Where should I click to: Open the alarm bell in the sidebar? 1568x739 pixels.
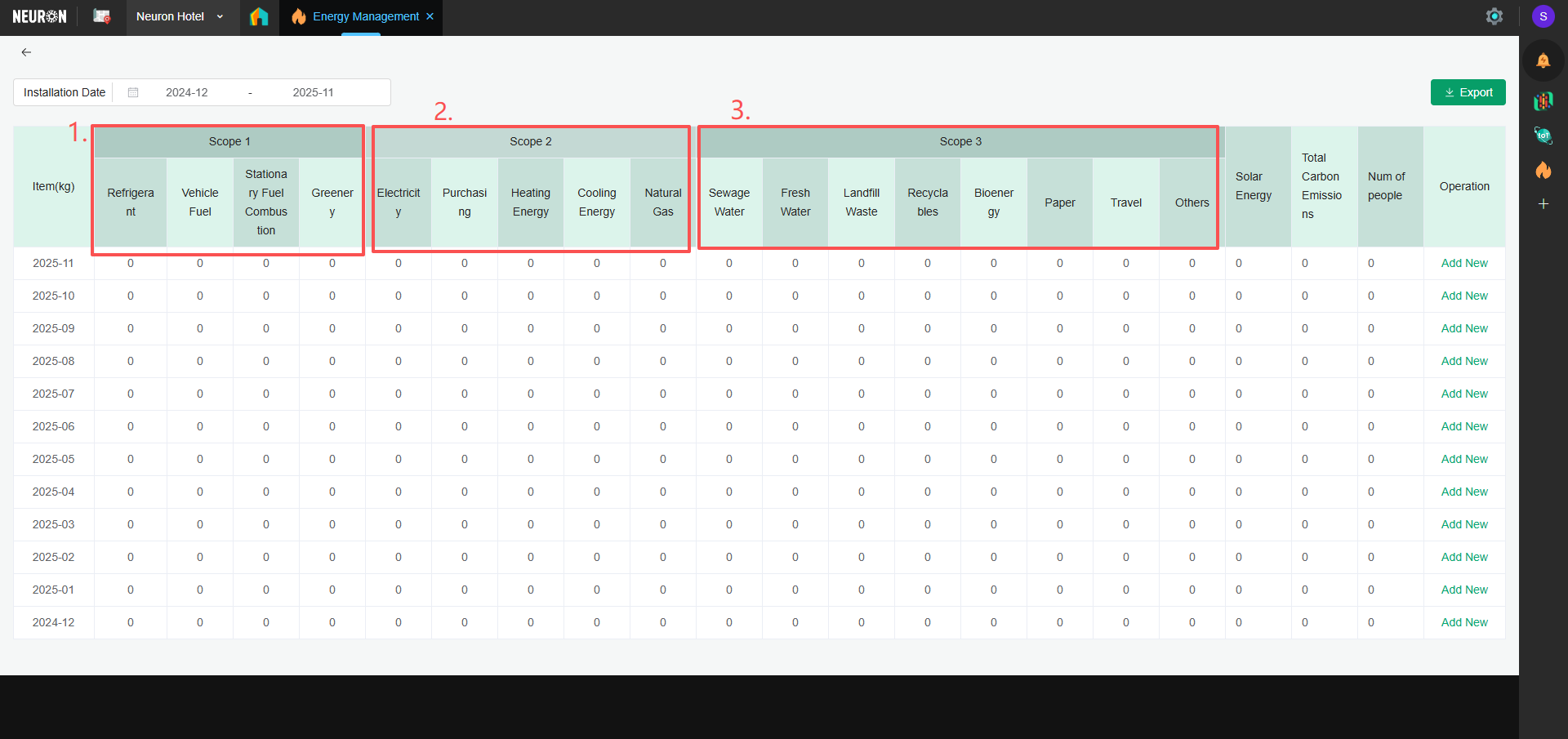pos(1543,60)
